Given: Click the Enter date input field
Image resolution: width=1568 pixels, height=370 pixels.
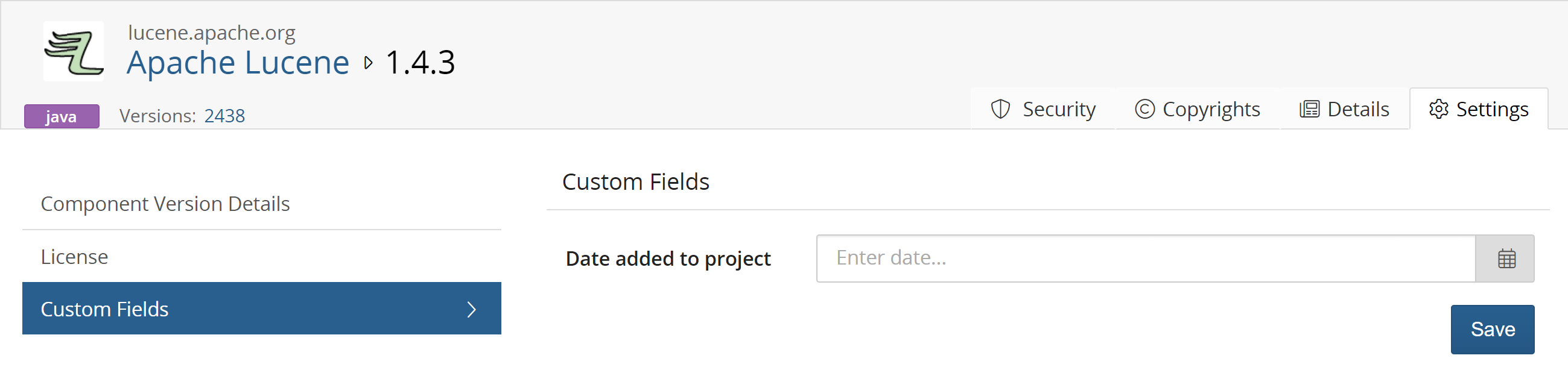Looking at the screenshot, I should (x=1144, y=258).
